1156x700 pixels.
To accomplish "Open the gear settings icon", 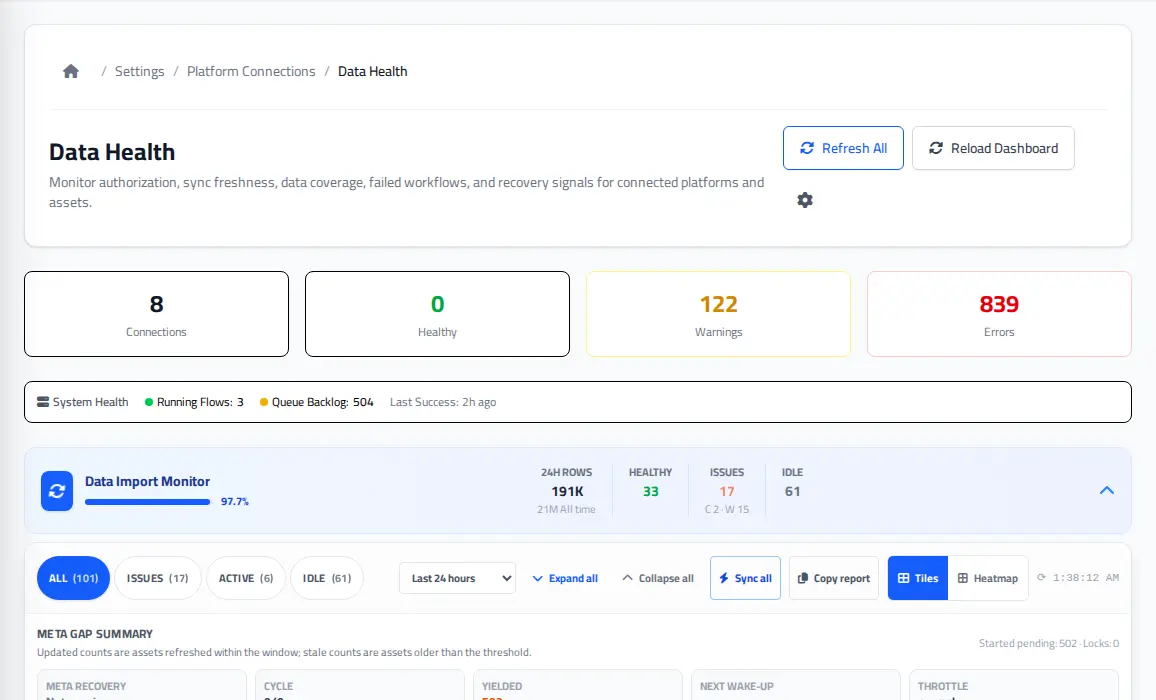I will coord(804,200).
